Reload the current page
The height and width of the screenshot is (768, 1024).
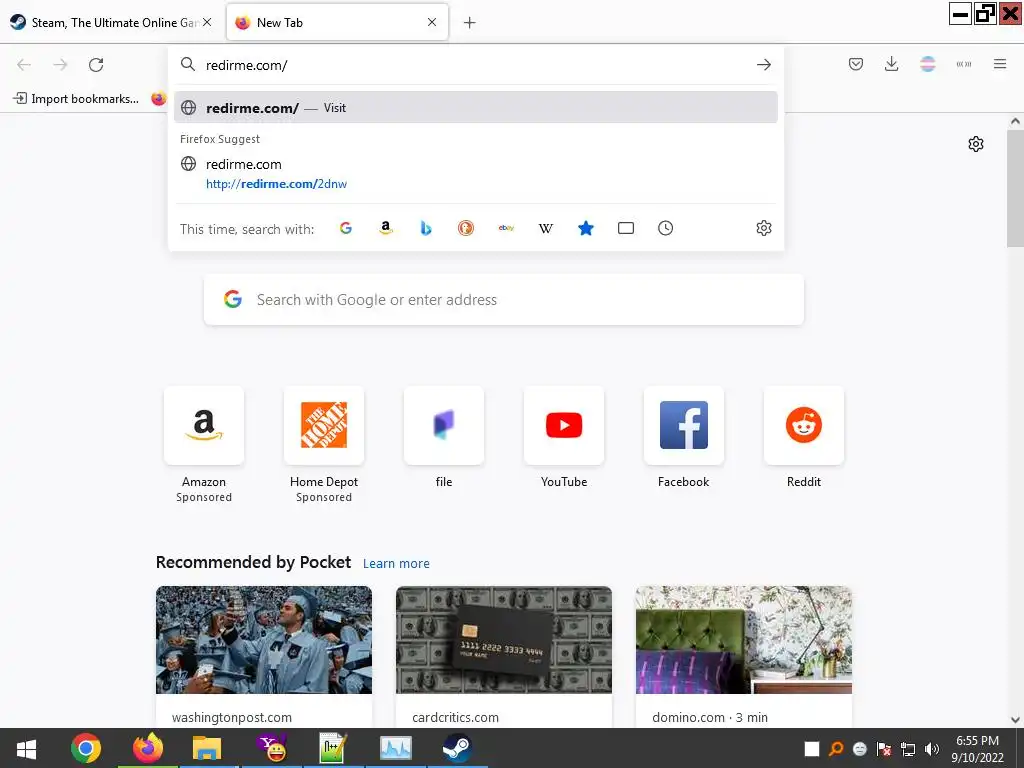(x=96, y=65)
